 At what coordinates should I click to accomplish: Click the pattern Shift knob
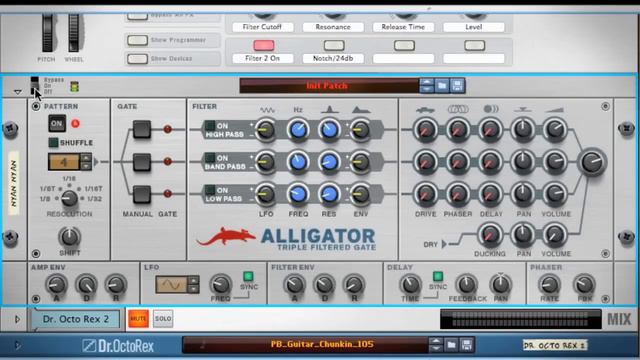click(x=69, y=237)
